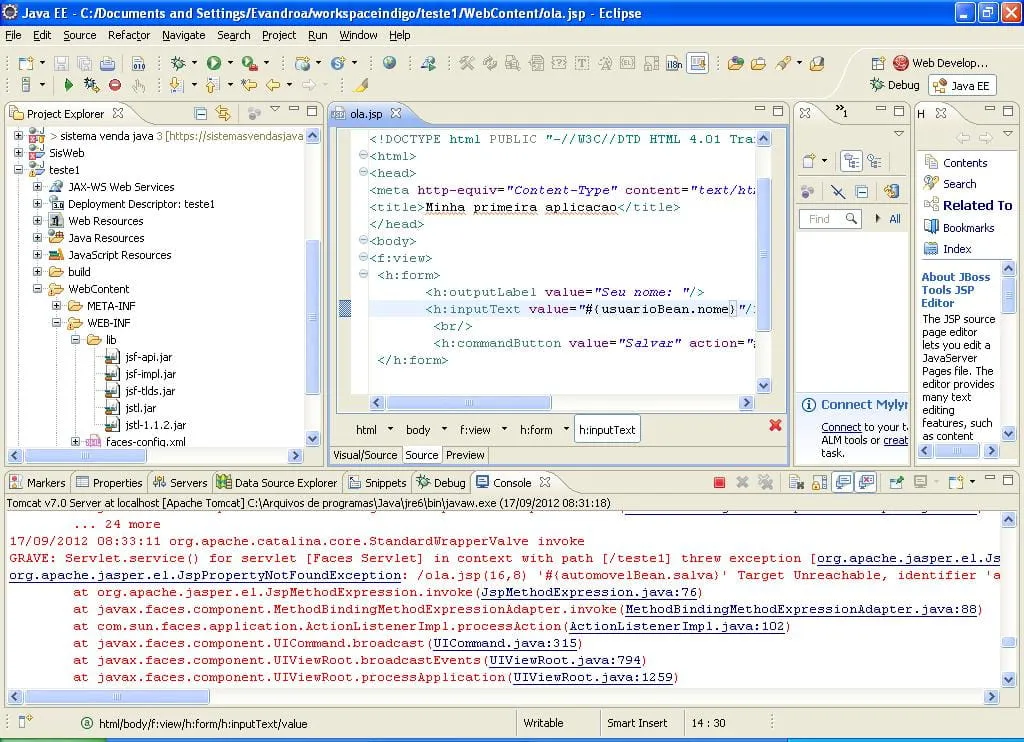The image size is (1024, 742).
Task: Toggle Link with Editor in Project Explorer
Action: pyautogui.click(x=223, y=114)
